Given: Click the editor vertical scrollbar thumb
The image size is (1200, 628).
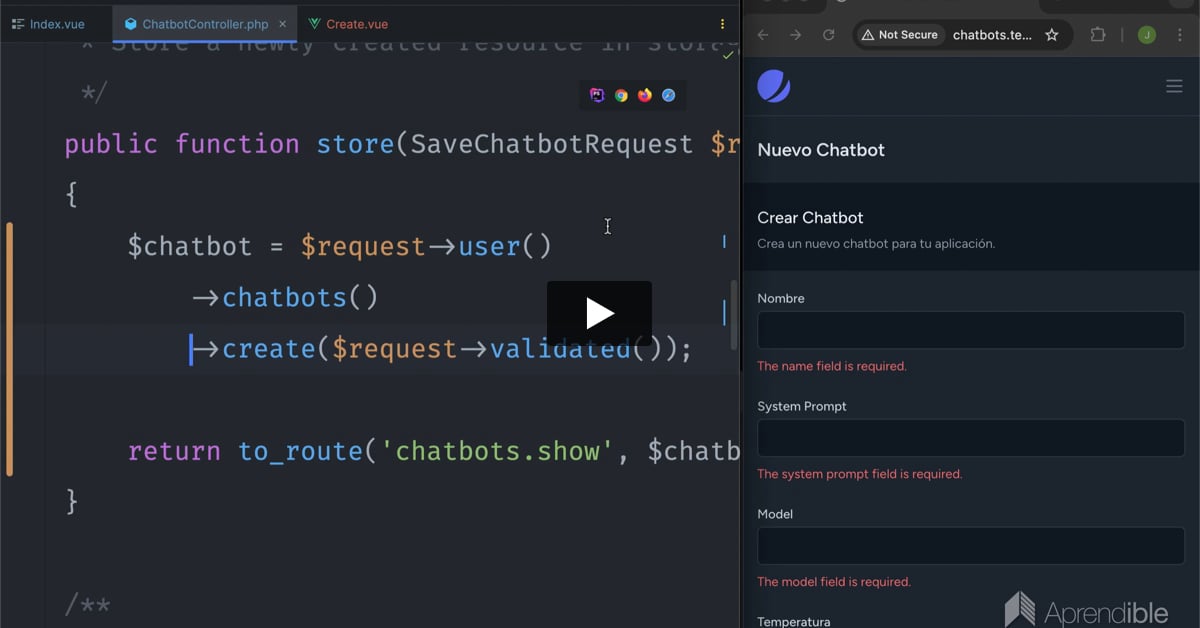Looking at the screenshot, I should (734, 314).
